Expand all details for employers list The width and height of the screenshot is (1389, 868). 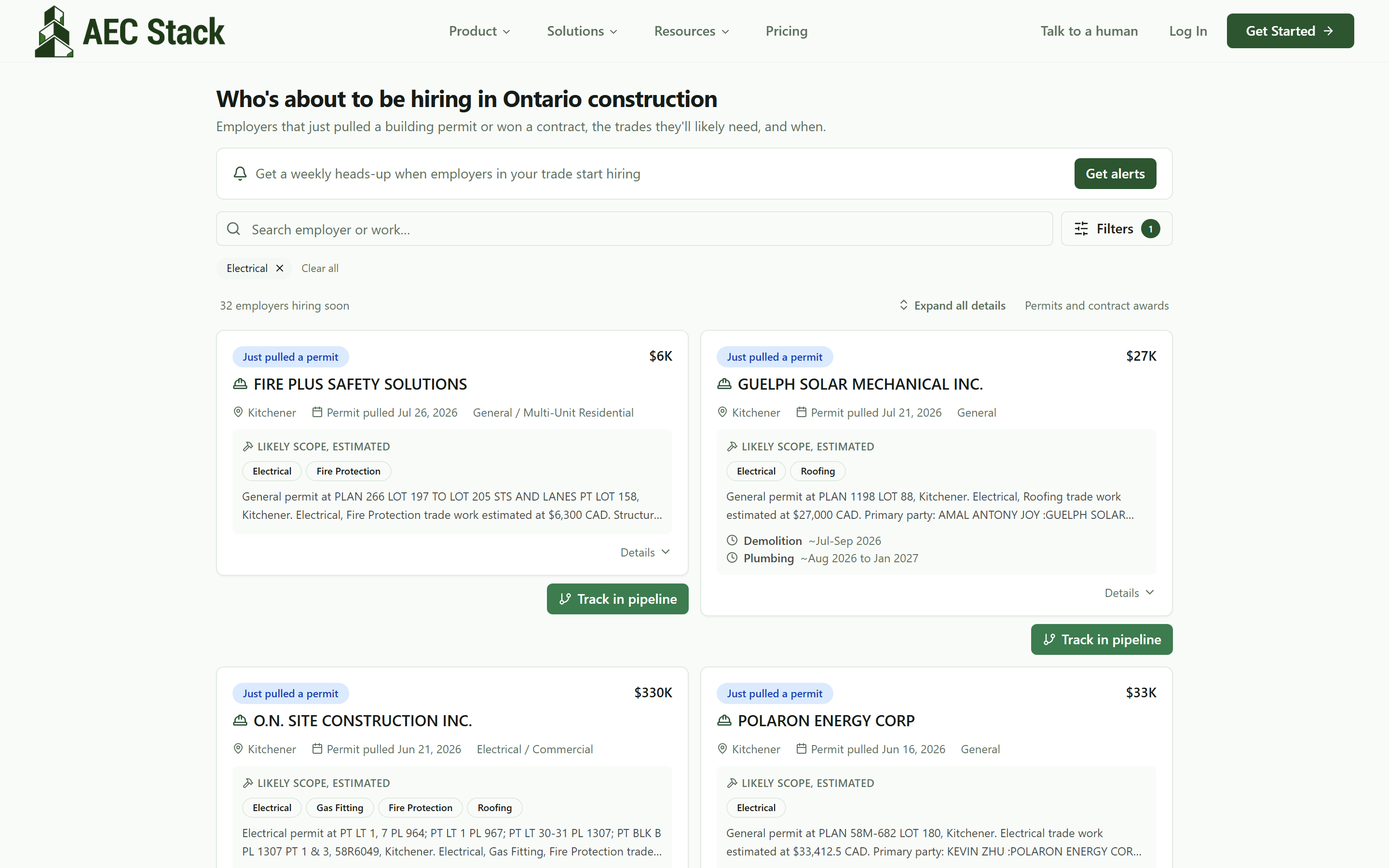(x=952, y=305)
